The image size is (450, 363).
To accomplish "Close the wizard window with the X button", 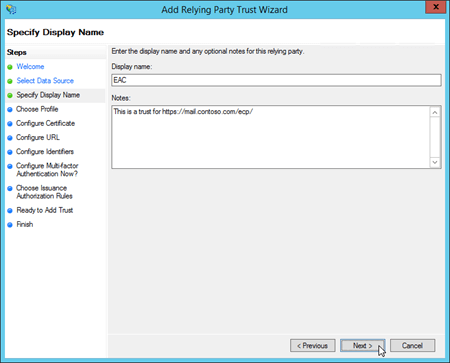I will click(x=435, y=7).
